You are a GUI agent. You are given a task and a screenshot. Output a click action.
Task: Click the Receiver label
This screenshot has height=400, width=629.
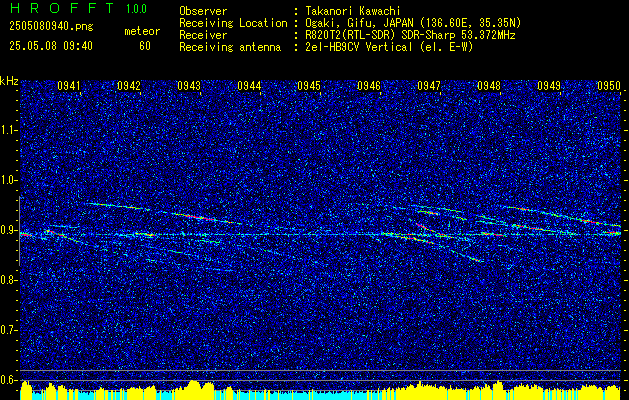tap(203, 35)
